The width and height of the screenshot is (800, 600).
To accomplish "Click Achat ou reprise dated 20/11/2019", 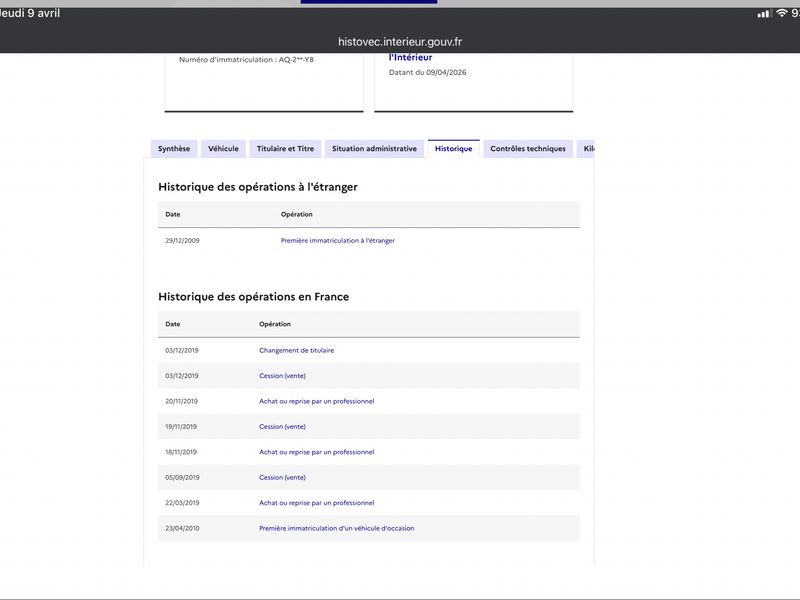I will 316,401.
